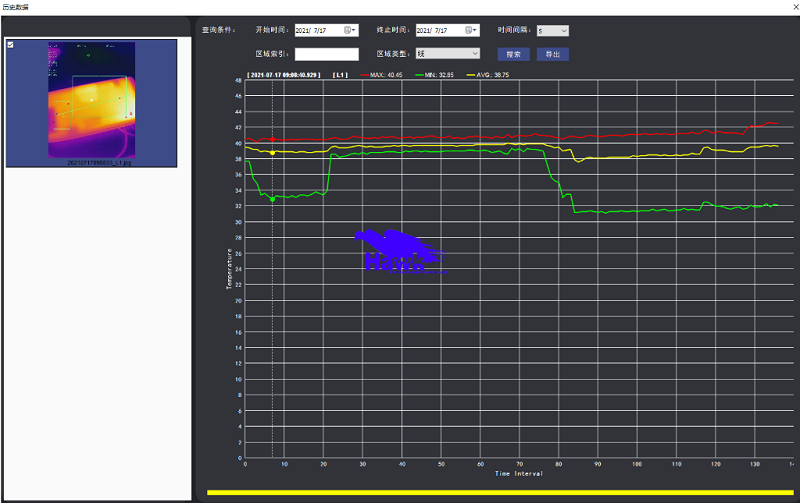Expand the region type dropdown

(474, 54)
